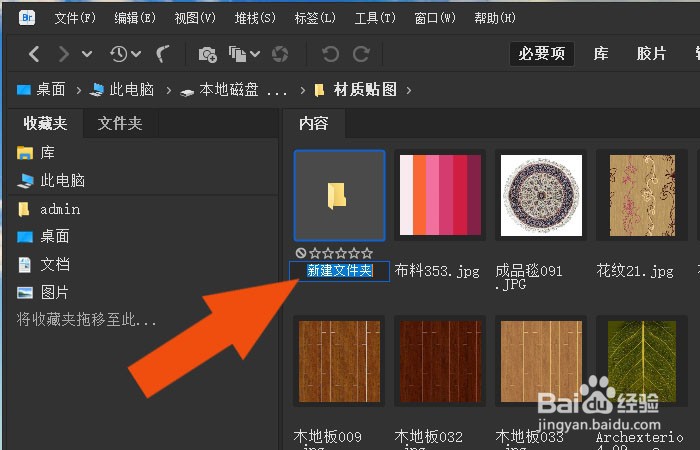This screenshot has height=450, width=700.
Task: Expand chevron after 桌面 in path
Action: click(x=79, y=91)
